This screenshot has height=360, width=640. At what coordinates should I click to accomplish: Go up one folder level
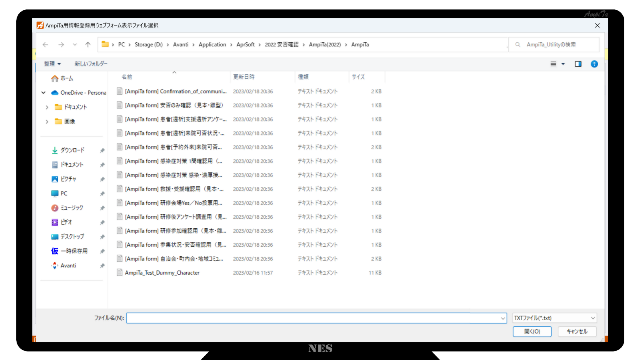tap(88, 44)
